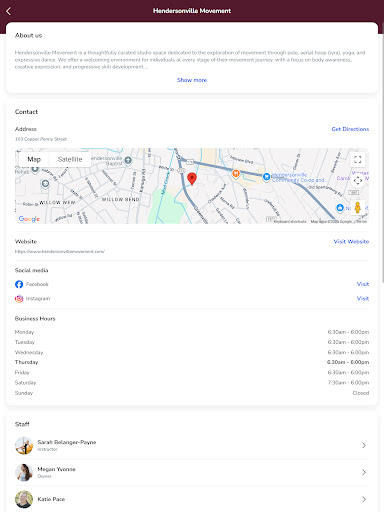Switch map to Map view
The image size is (384, 512).
pyautogui.click(x=34, y=159)
